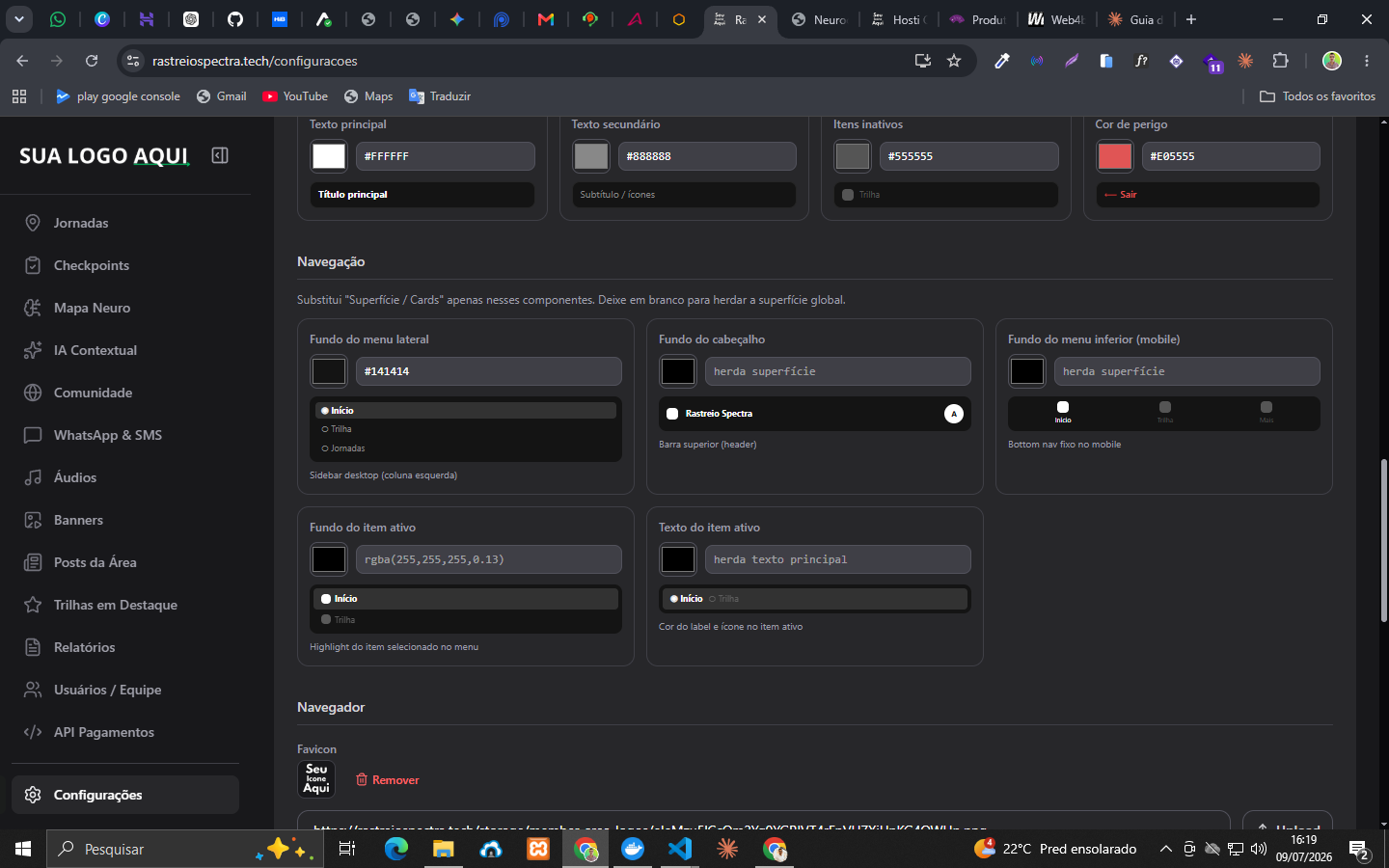Click the Posts da Área newspaper icon

pyautogui.click(x=33, y=562)
